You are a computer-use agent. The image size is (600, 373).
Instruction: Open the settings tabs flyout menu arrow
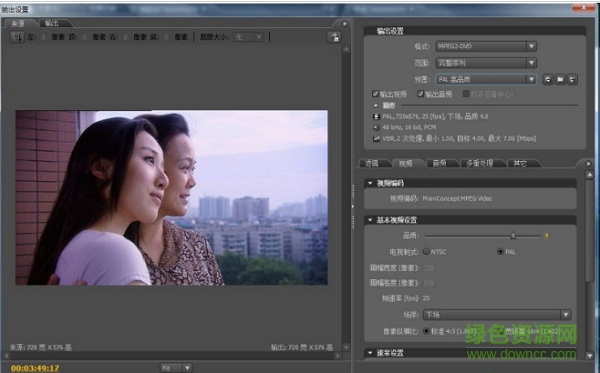click(589, 163)
